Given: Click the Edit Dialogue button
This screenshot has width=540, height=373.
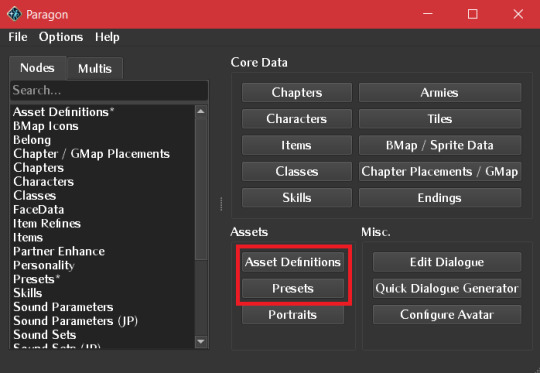Looking at the screenshot, I should [x=447, y=262].
